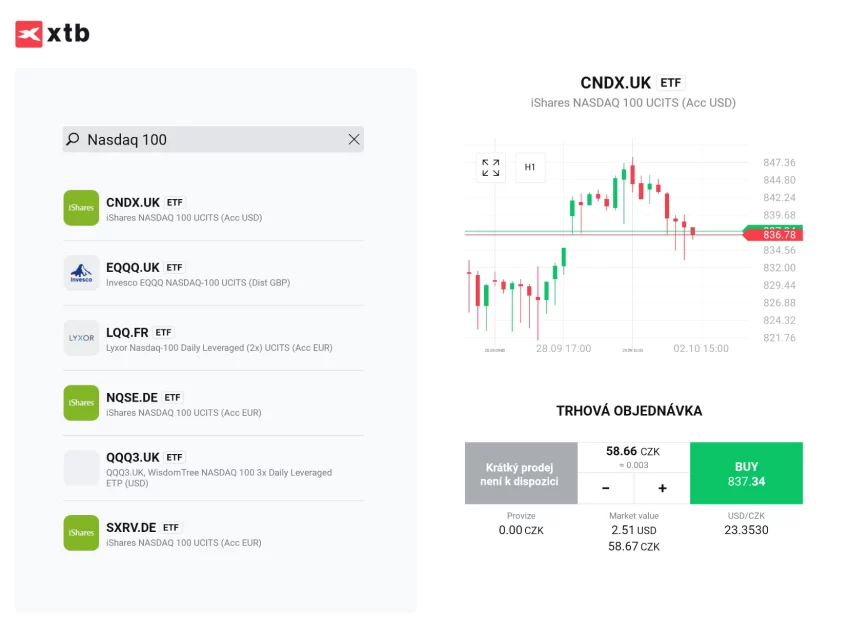Click inside the Nasdaq 100 search box
The width and height of the screenshot is (850, 630).
[x=200, y=139]
